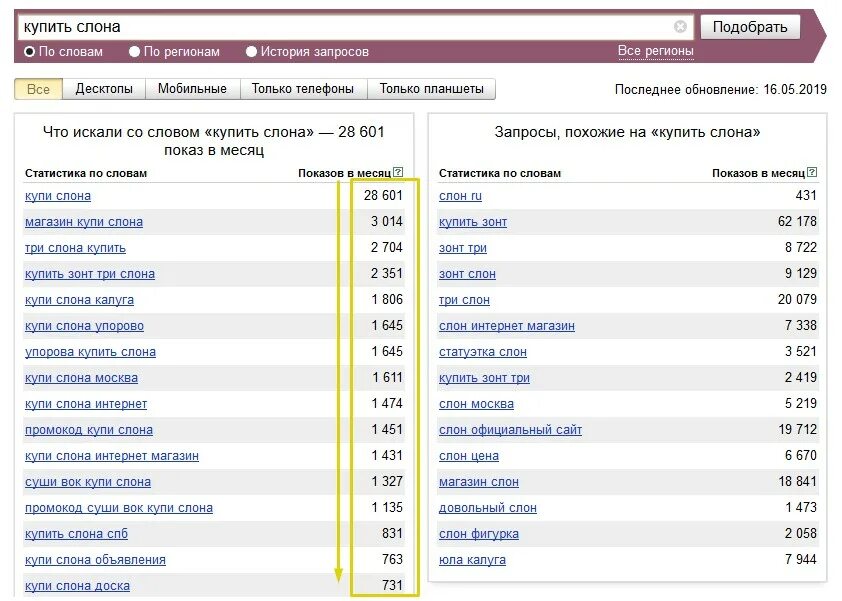Clear the search field with the X icon

pos(681,27)
